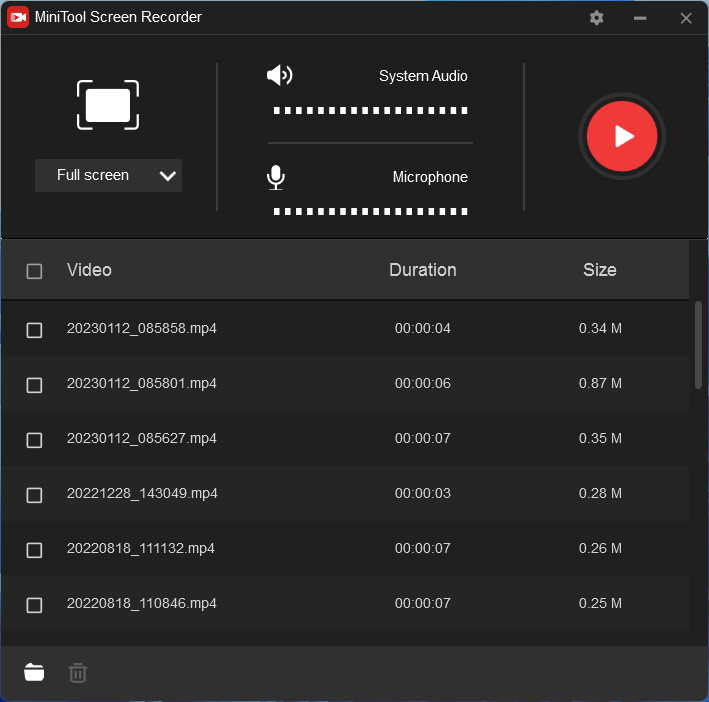Minimize the recorder window
This screenshot has height=702, width=709.
point(640,18)
